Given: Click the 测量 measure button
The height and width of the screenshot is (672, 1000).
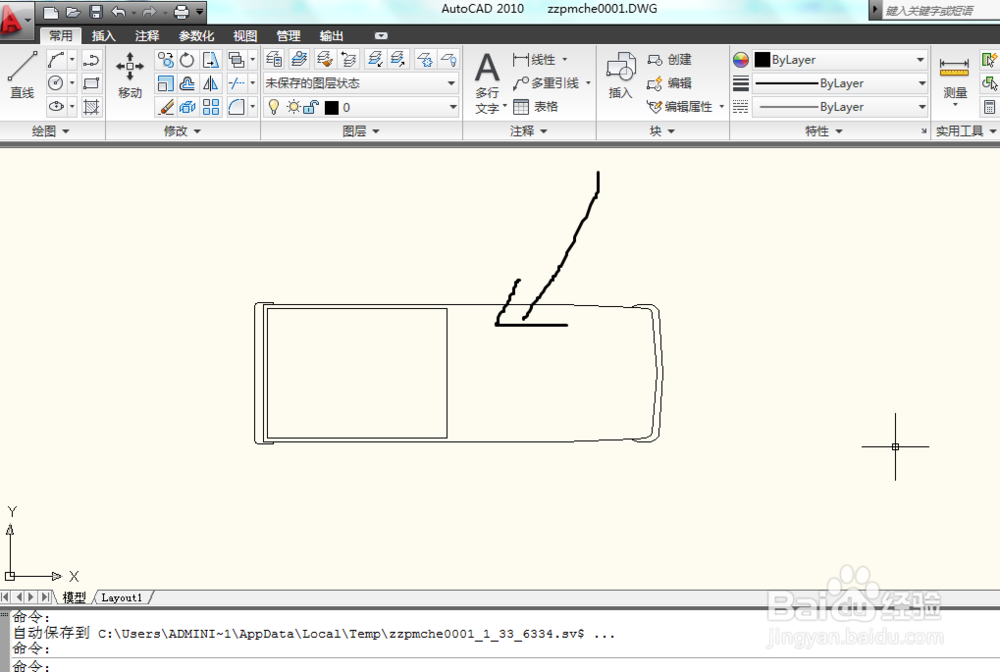Looking at the screenshot, I should 955,78.
